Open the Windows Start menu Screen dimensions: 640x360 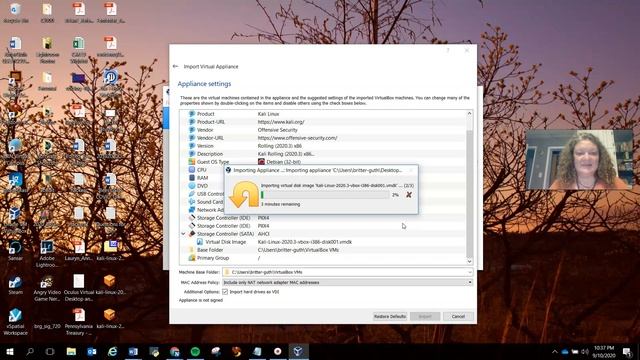[10, 351]
